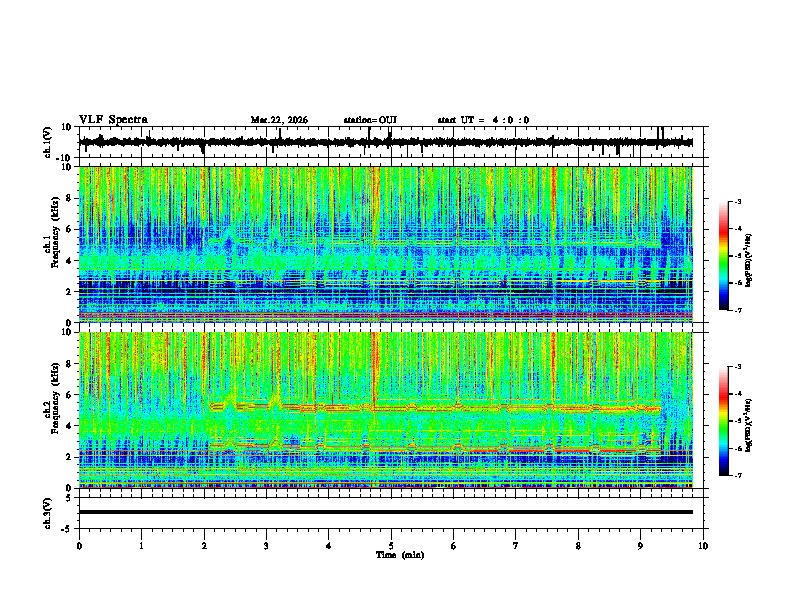The image size is (792, 612).
Task: Click the "ch.3(V)" axis label
Action: coord(48,513)
